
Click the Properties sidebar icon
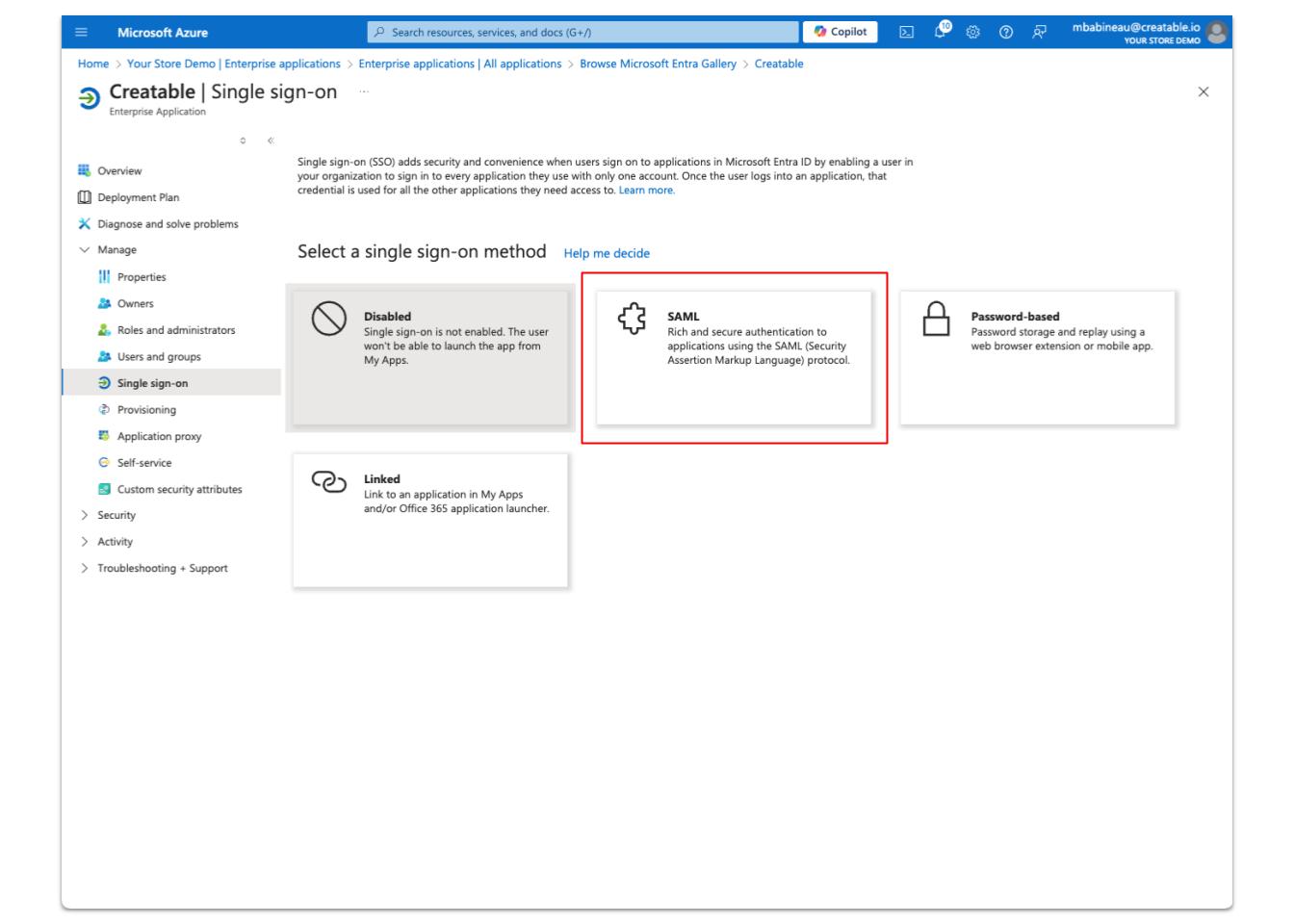(x=104, y=277)
